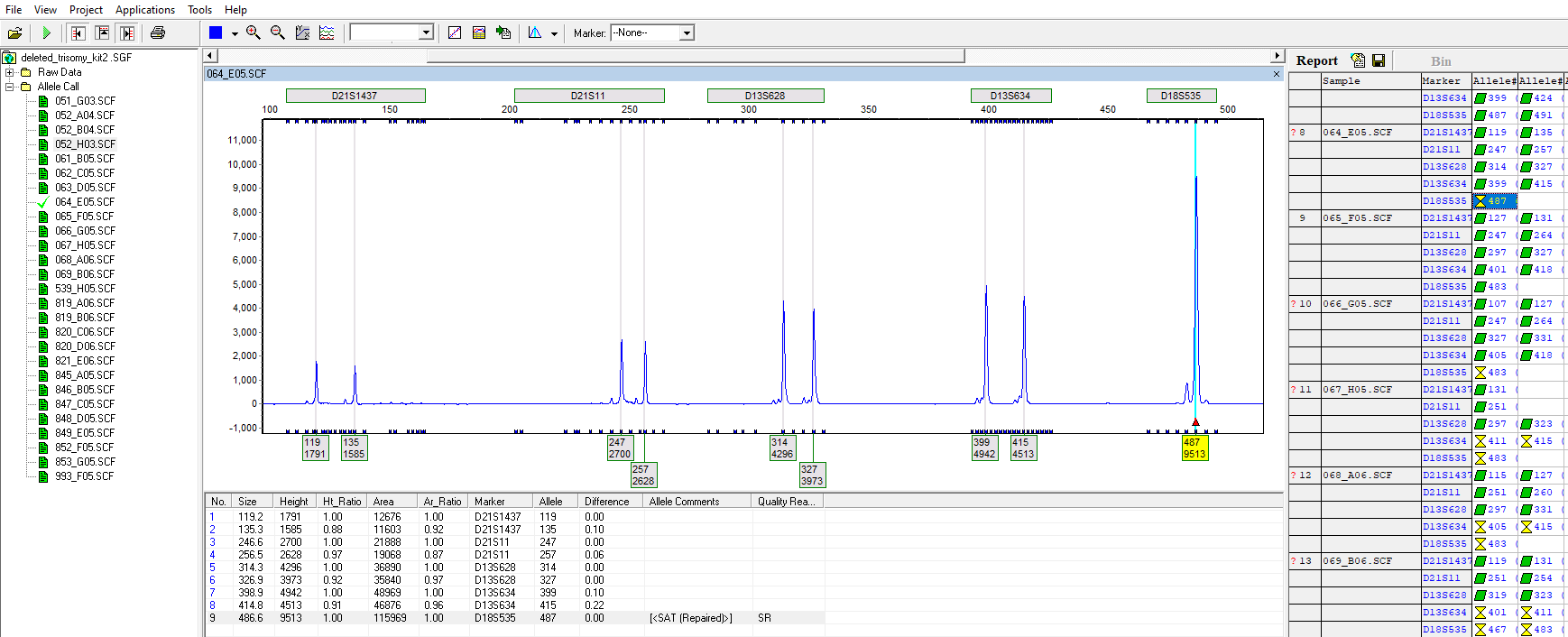
Task: Select the blue dye color swatch
Action: (x=216, y=33)
